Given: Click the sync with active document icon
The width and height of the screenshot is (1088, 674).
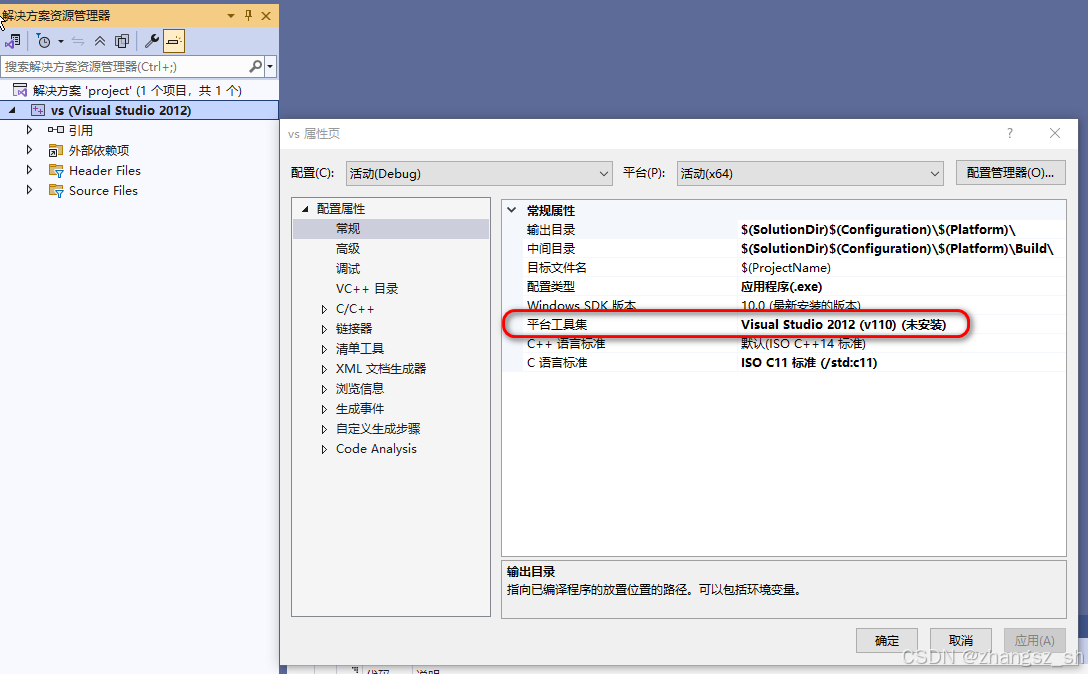Looking at the screenshot, I should point(78,42).
